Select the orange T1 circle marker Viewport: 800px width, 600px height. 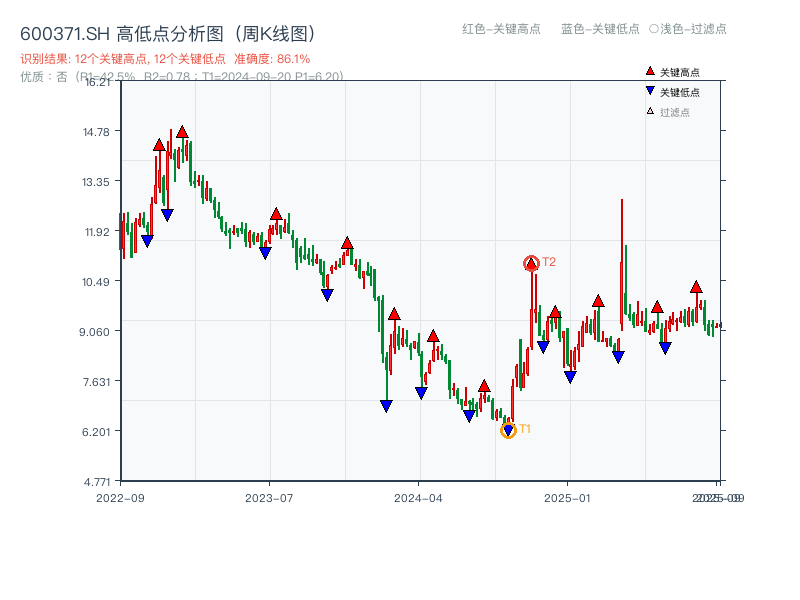point(508,431)
